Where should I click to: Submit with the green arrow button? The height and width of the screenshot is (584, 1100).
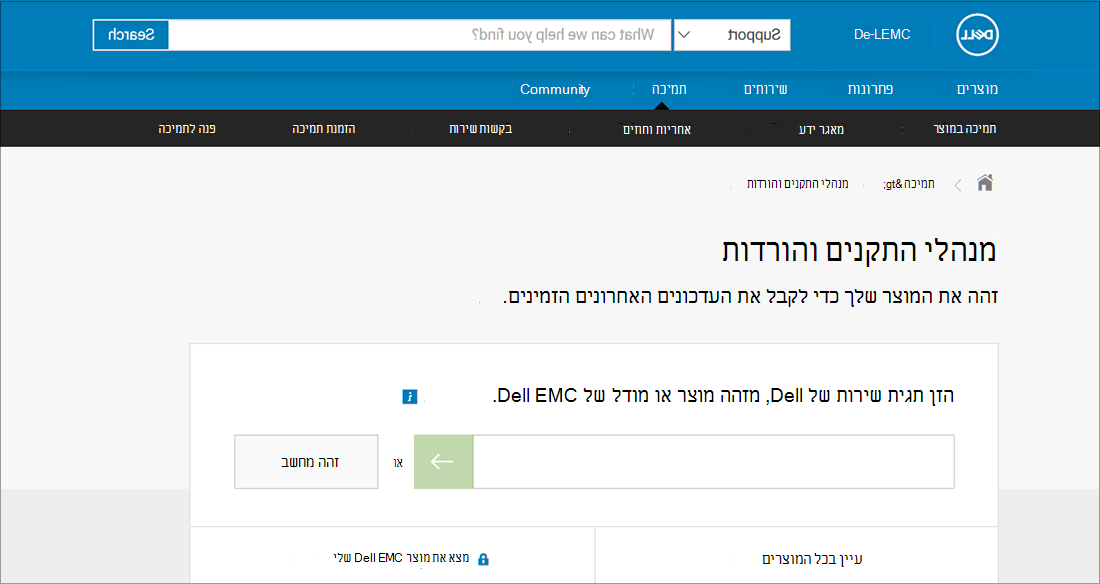(443, 461)
